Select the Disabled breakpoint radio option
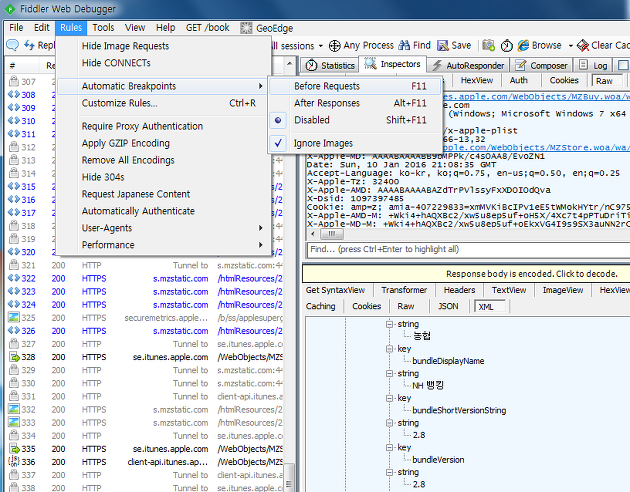630x492 pixels. pos(355,120)
